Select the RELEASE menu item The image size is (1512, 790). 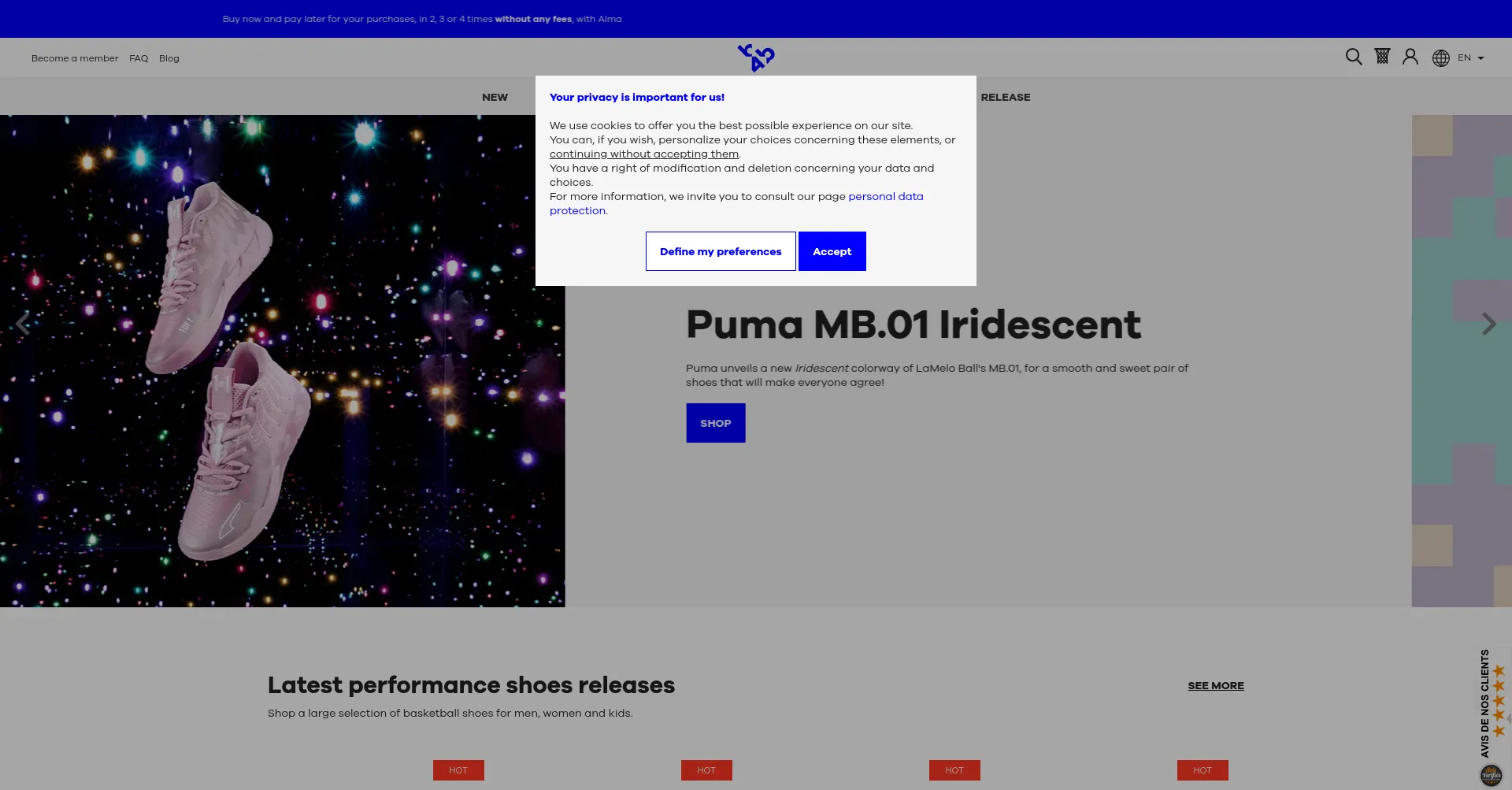point(1006,97)
